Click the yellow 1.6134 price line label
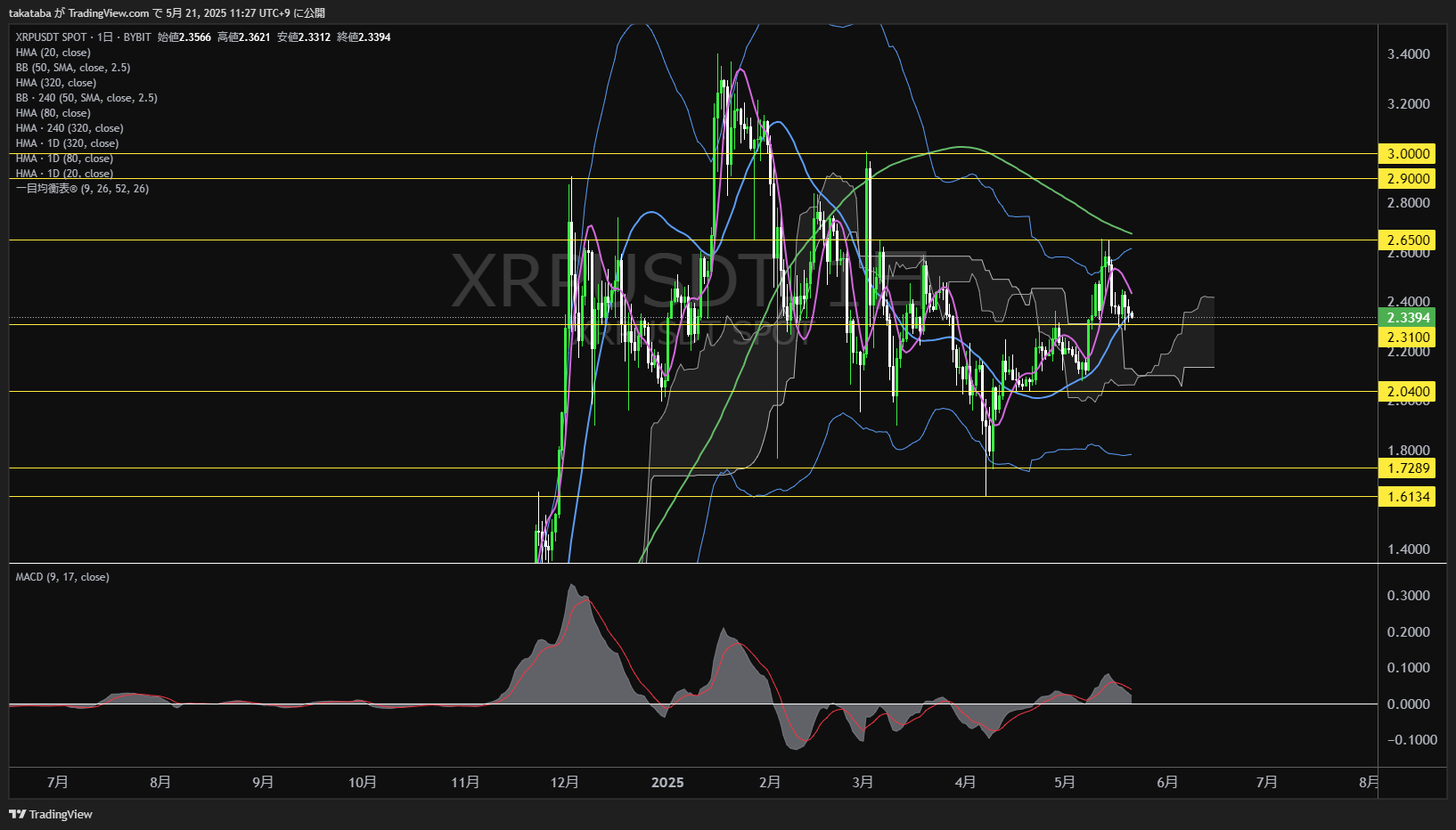This screenshot has height=830, width=1456. click(1407, 497)
